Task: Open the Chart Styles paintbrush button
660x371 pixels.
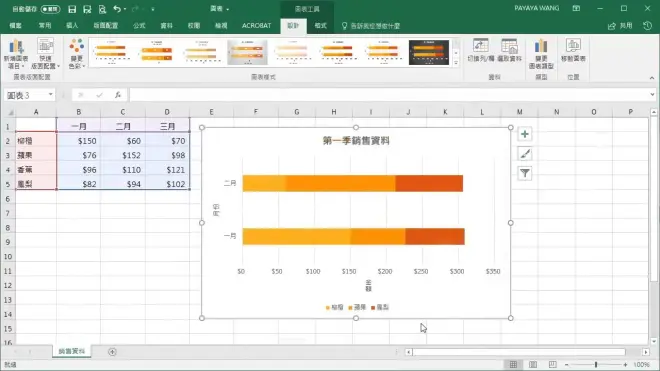Action: click(x=524, y=154)
